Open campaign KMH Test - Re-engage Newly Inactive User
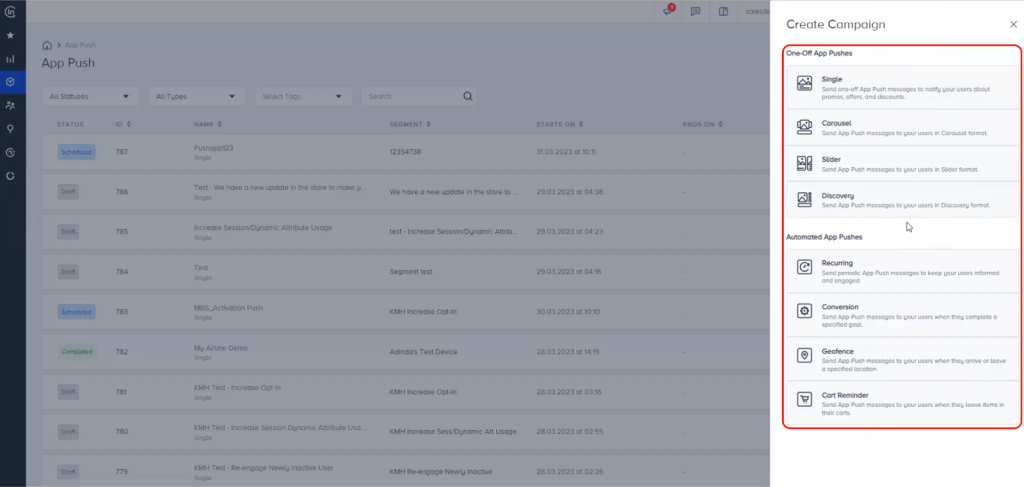The height and width of the screenshot is (487, 1024). [264, 467]
